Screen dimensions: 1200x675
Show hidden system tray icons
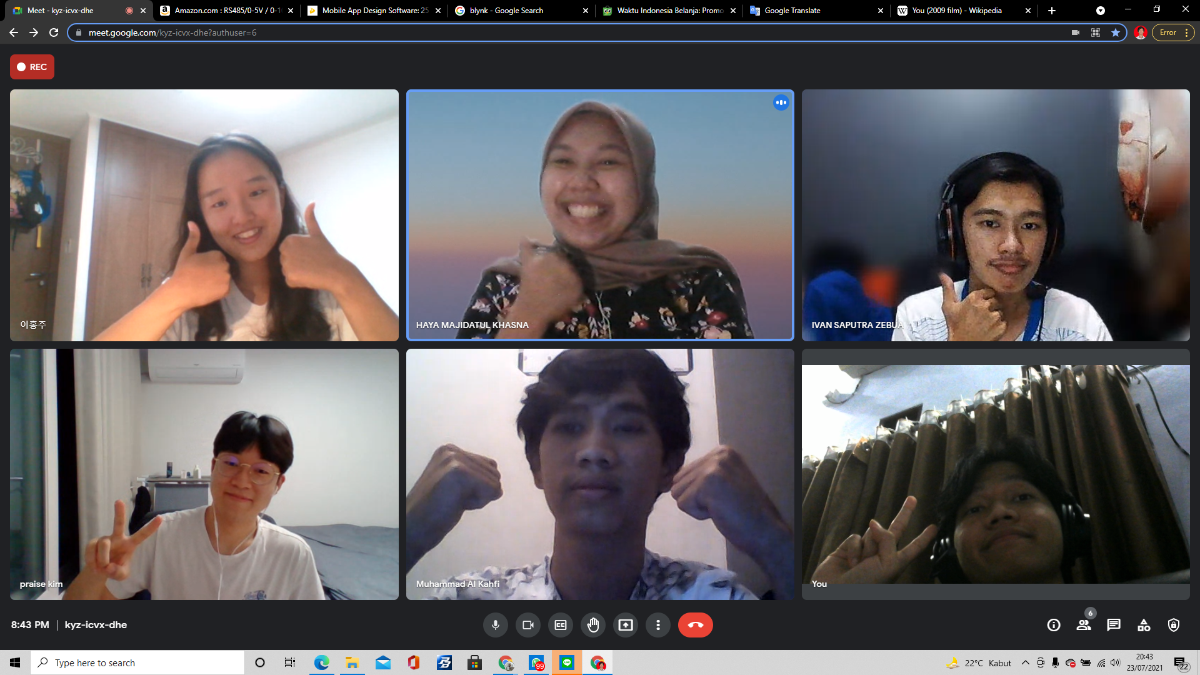click(x=1026, y=663)
